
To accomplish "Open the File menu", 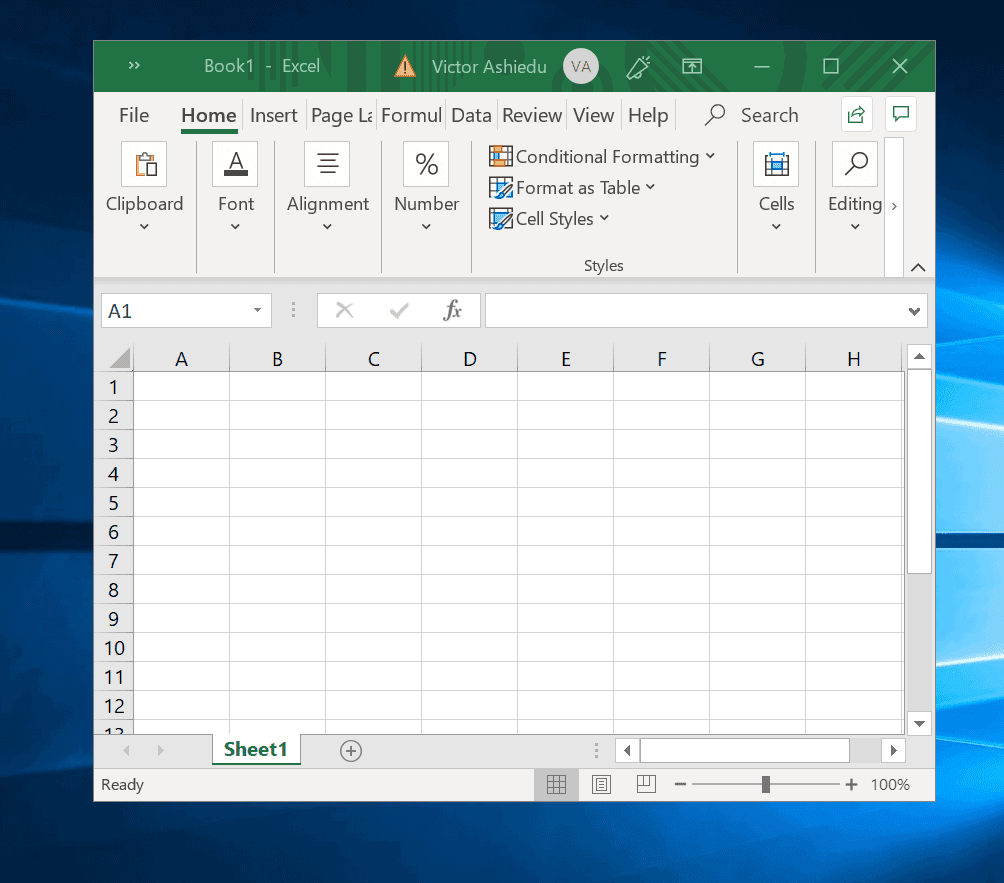I will click(133, 115).
